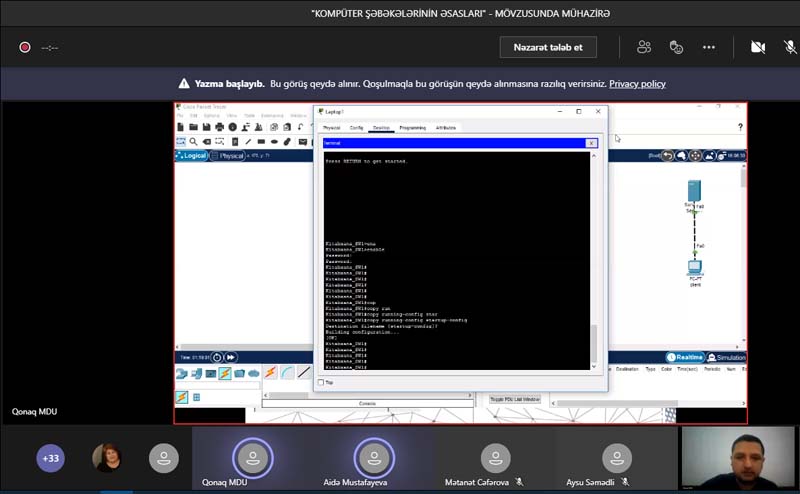Check the Top checkbox in the Laptop window
This screenshot has height=494, width=800.
pyautogui.click(x=321, y=382)
